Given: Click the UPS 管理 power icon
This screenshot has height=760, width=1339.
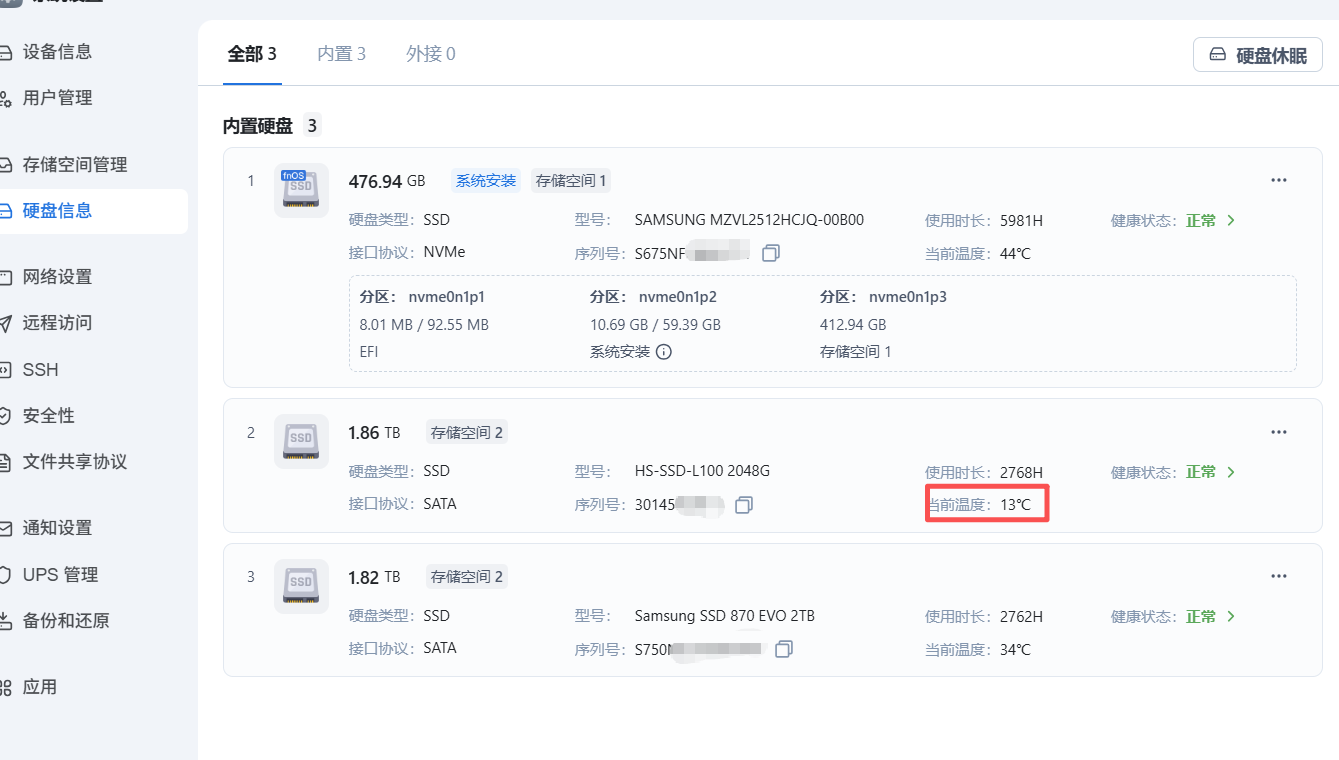Looking at the screenshot, I should (x=5, y=575).
